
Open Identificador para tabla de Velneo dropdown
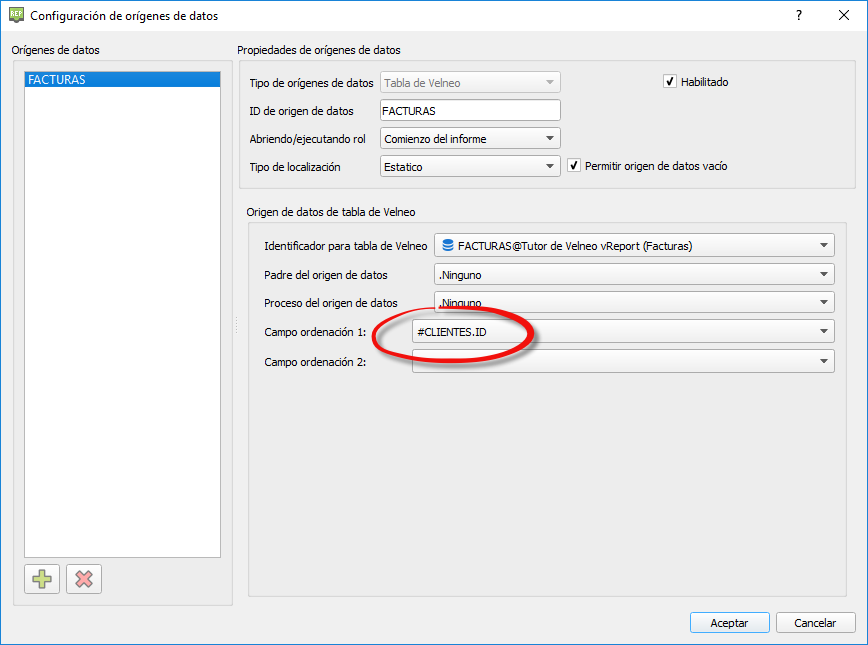[x=633, y=245]
